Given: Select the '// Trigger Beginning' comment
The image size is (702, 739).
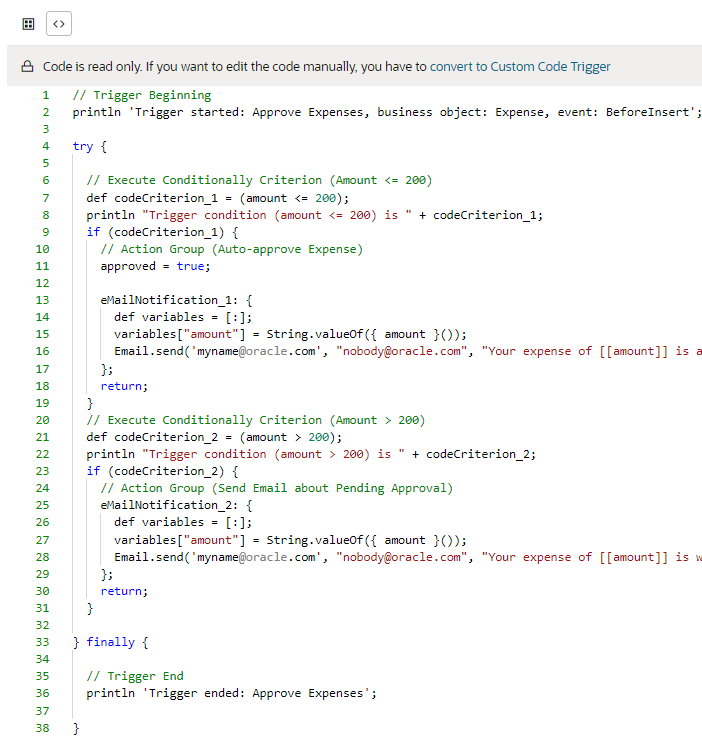Looking at the screenshot, I should pyautogui.click(x=142, y=95).
